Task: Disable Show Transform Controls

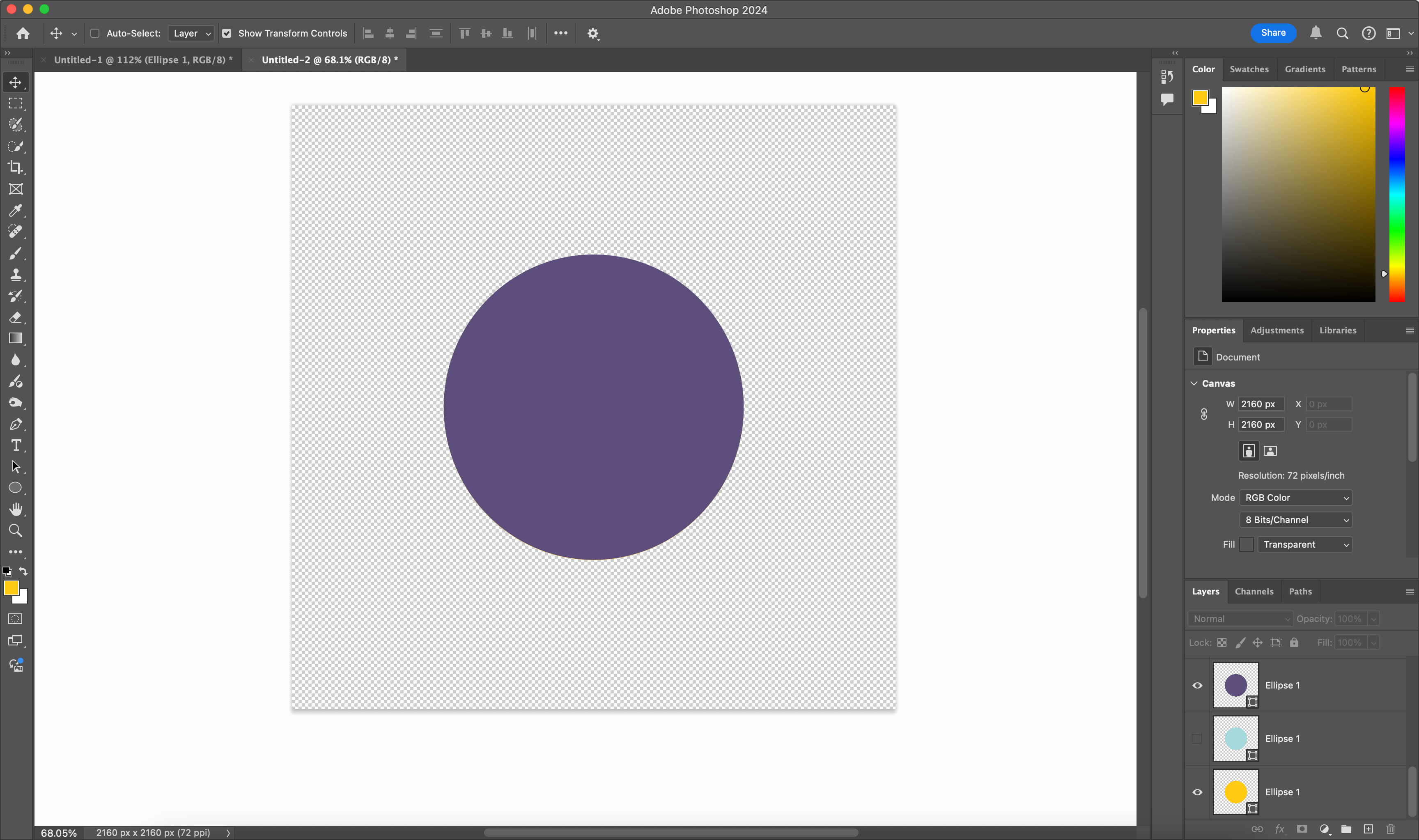Action: [227, 33]
